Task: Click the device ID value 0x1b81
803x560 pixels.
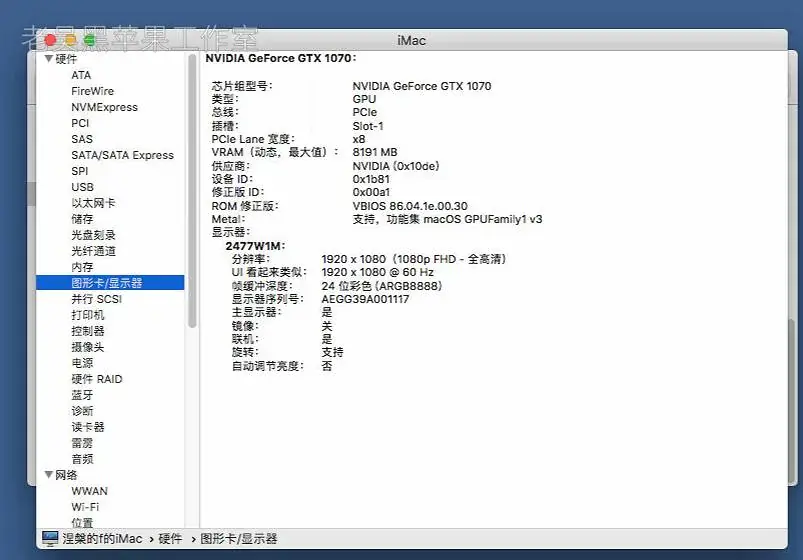Action: (371, 179)
